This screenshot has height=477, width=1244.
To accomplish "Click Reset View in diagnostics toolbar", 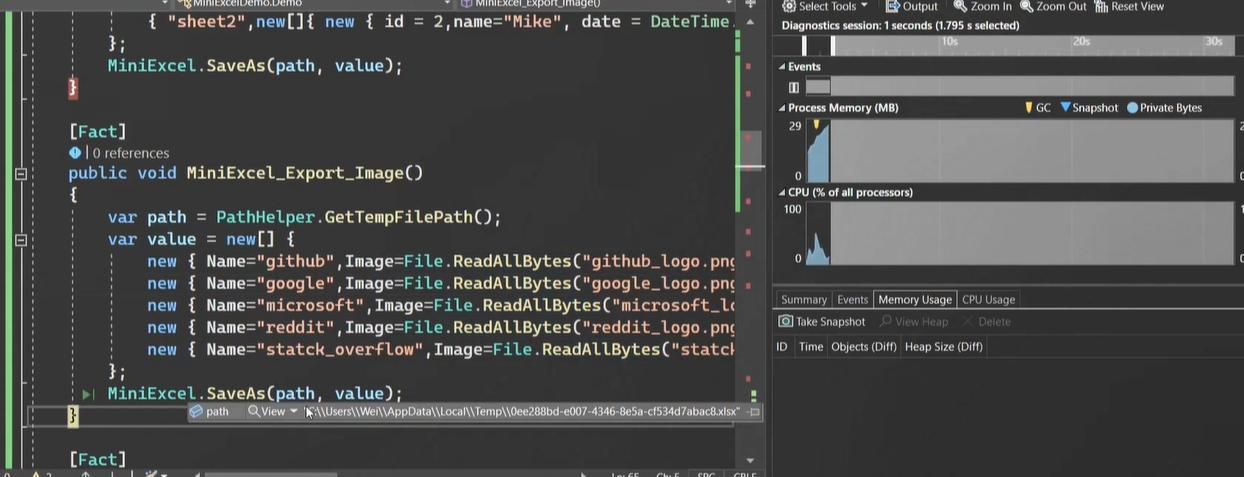I will pos(1130,6).
